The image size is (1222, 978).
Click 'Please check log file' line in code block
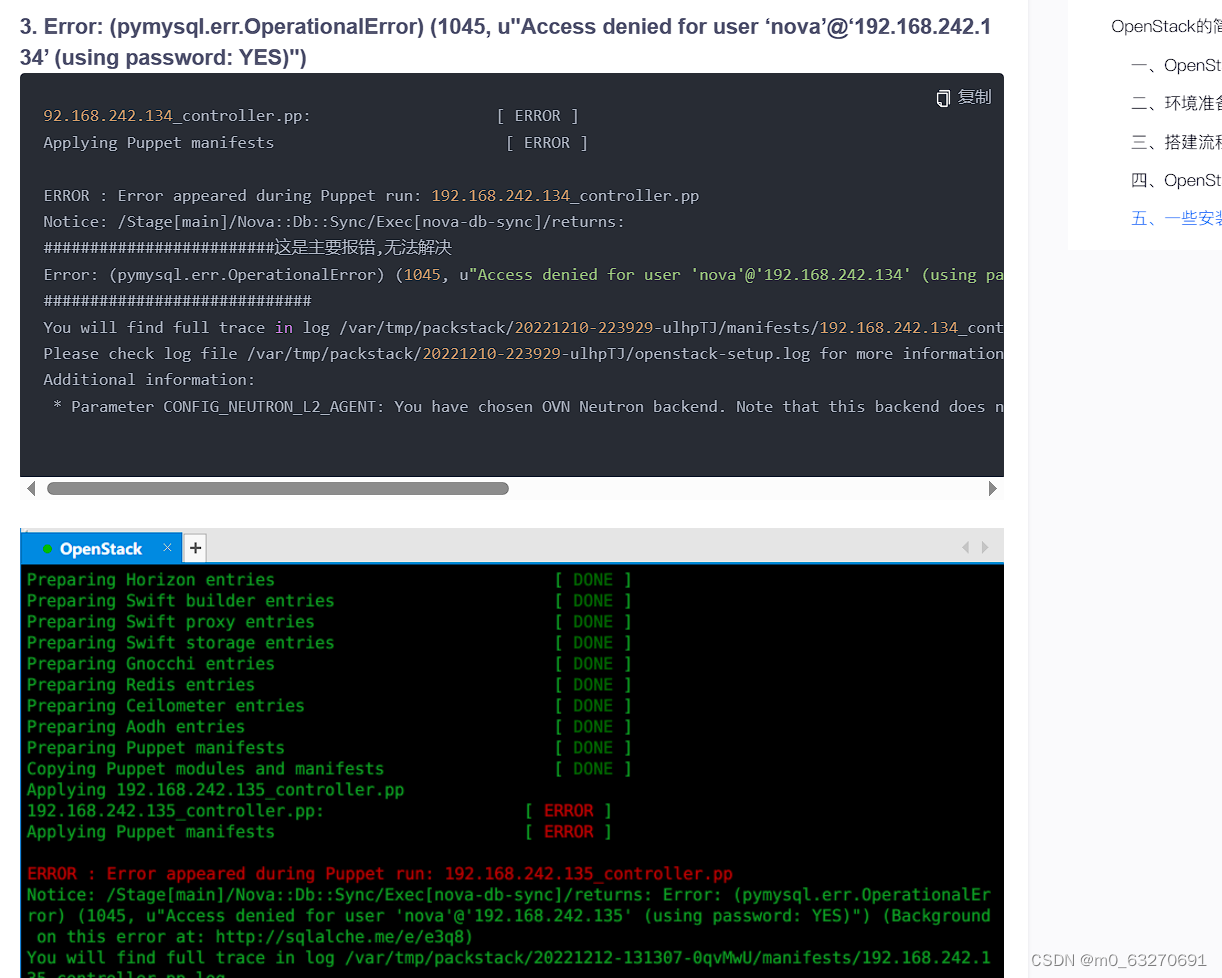(x=523, y=354)
